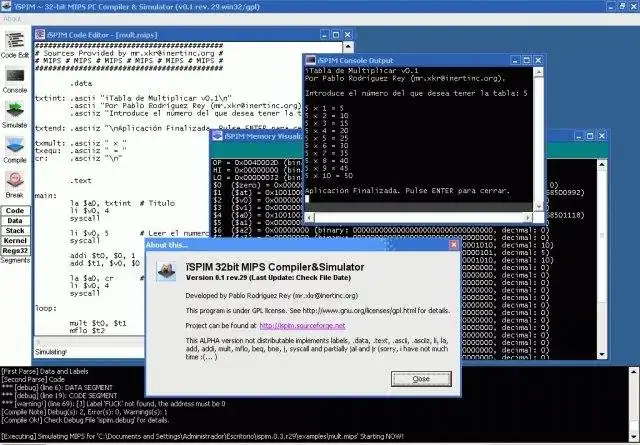Select the Kernel segment button

pos(15,241)
